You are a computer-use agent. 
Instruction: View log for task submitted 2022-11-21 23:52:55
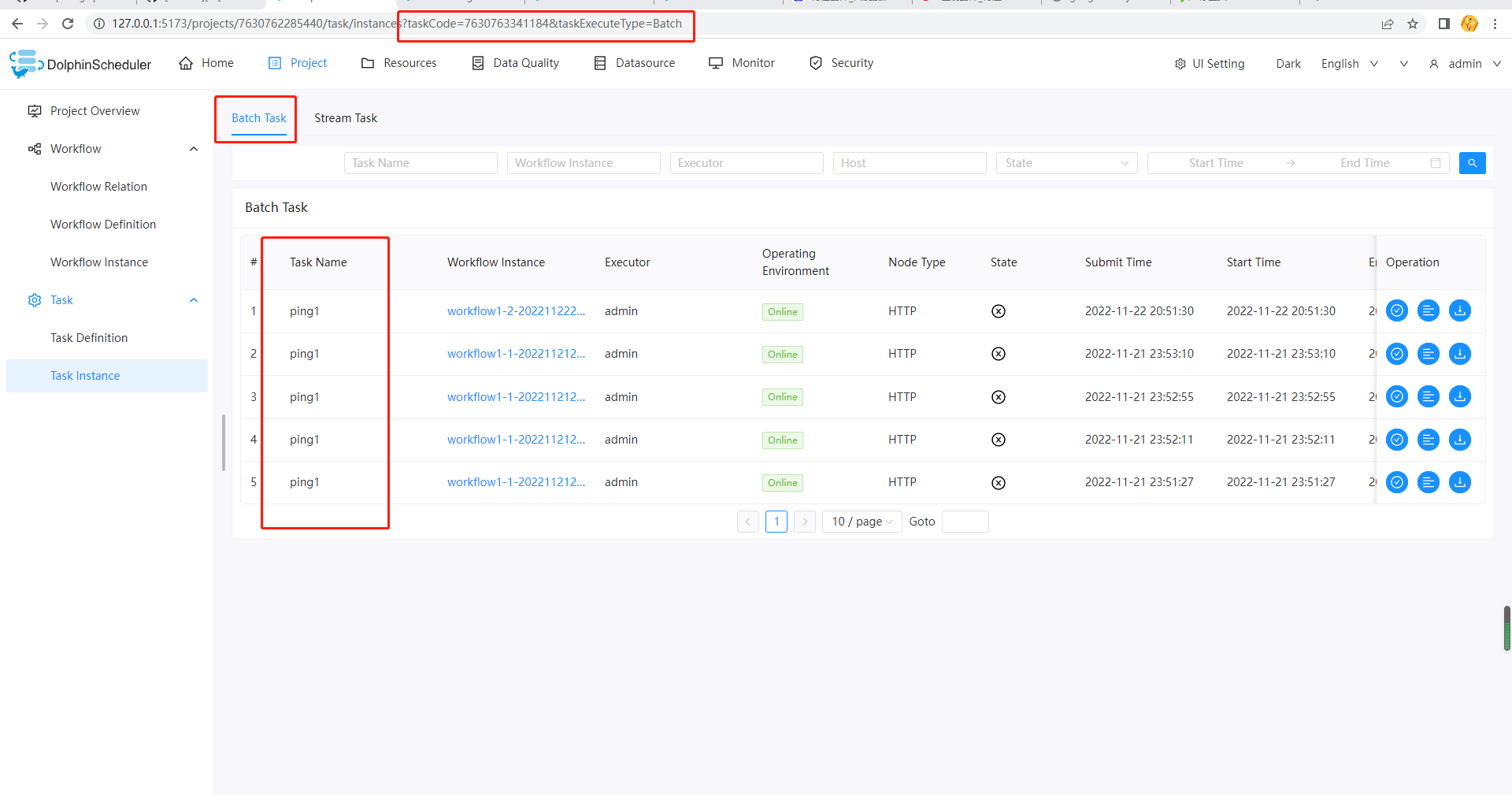(x=1428, y=396)
